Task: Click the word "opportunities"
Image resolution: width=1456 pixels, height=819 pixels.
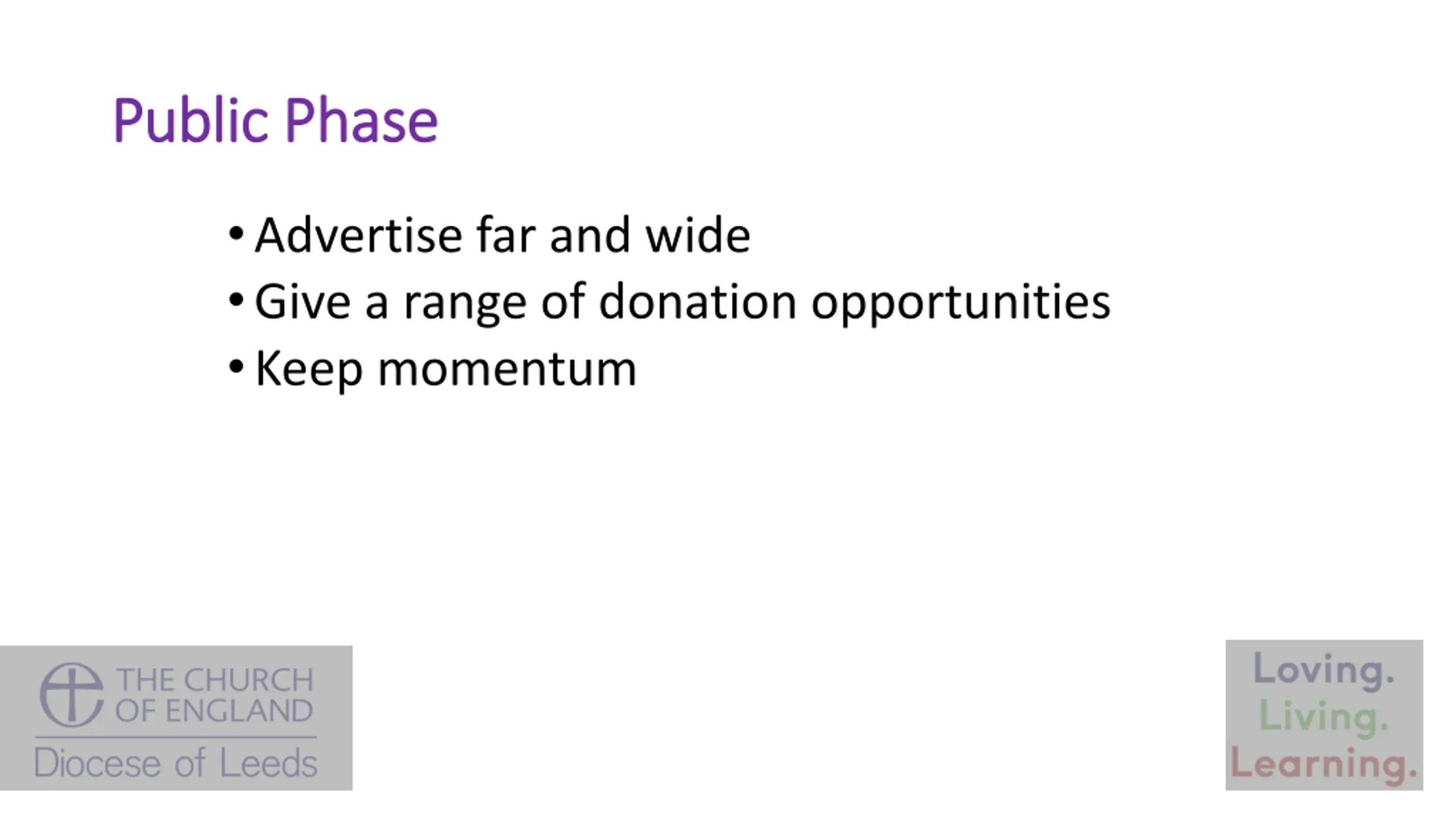Action: coord(961,302)
